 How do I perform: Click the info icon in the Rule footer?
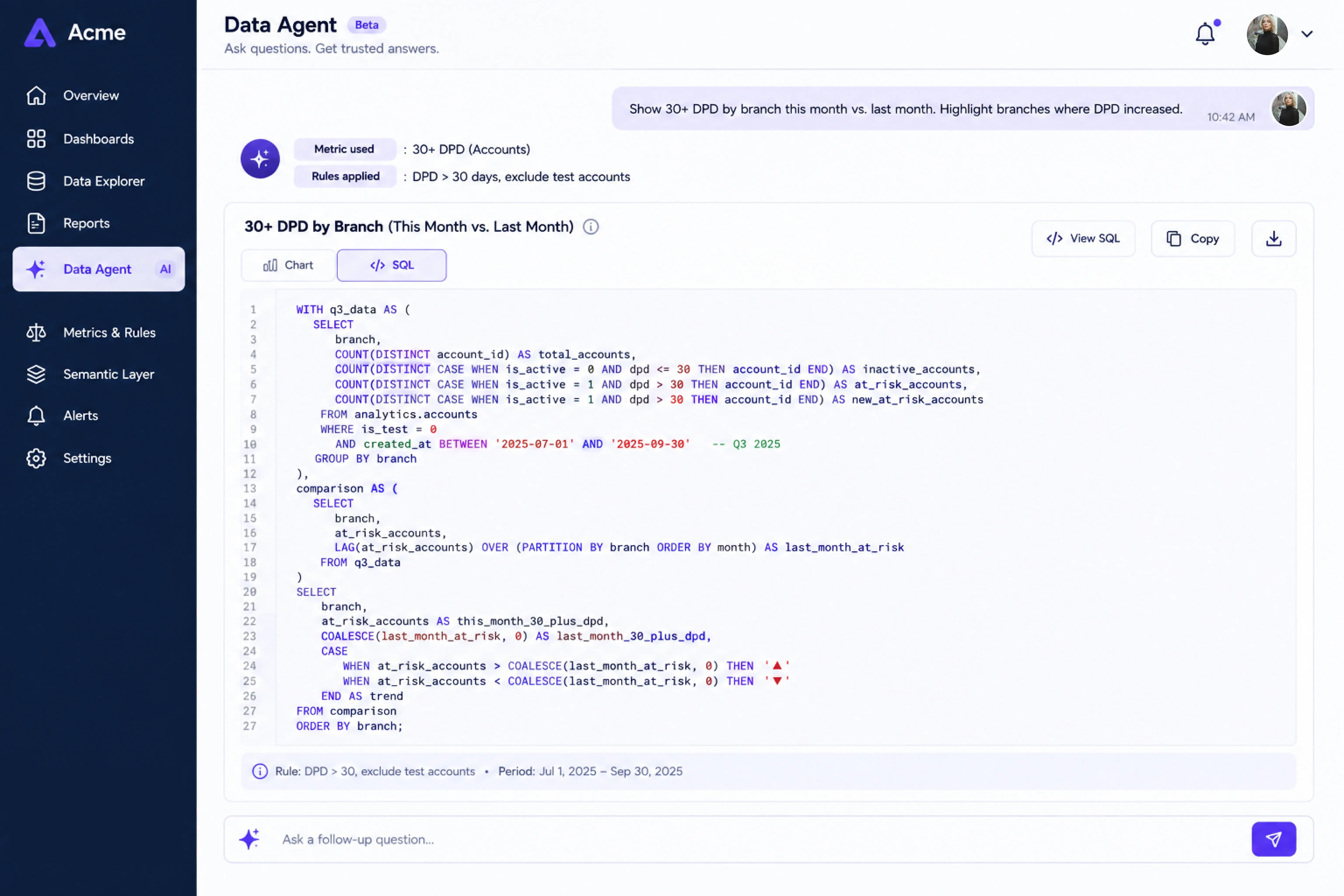pos(260,772)
